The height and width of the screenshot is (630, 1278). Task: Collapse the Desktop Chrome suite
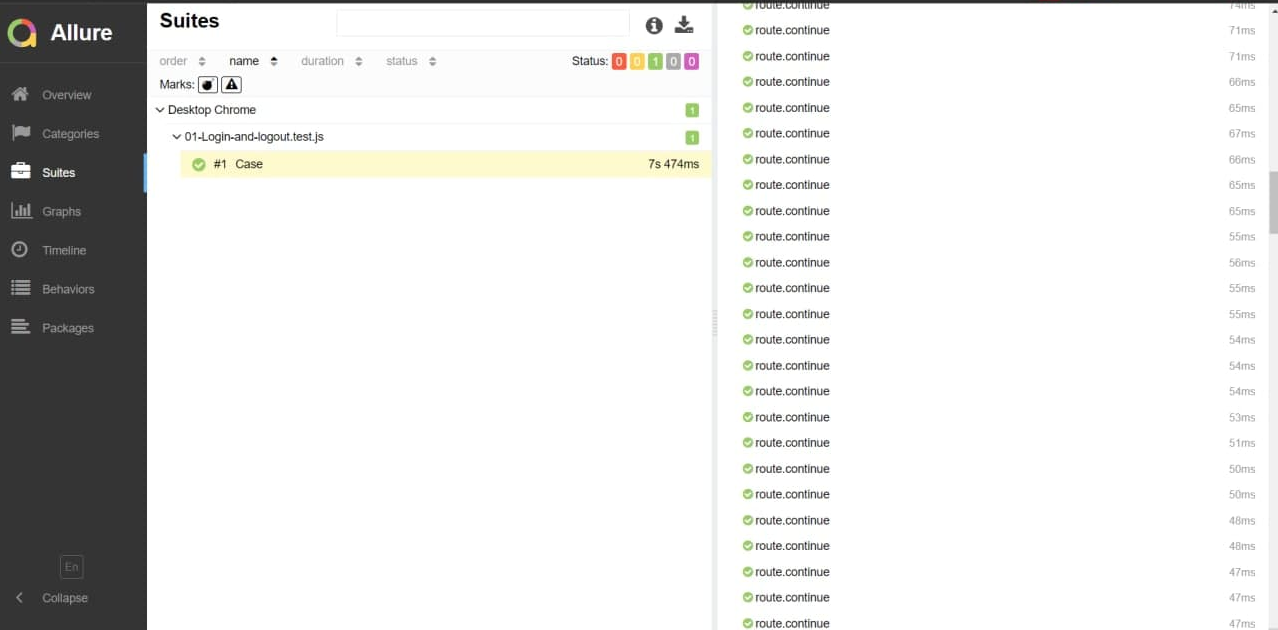160,110
